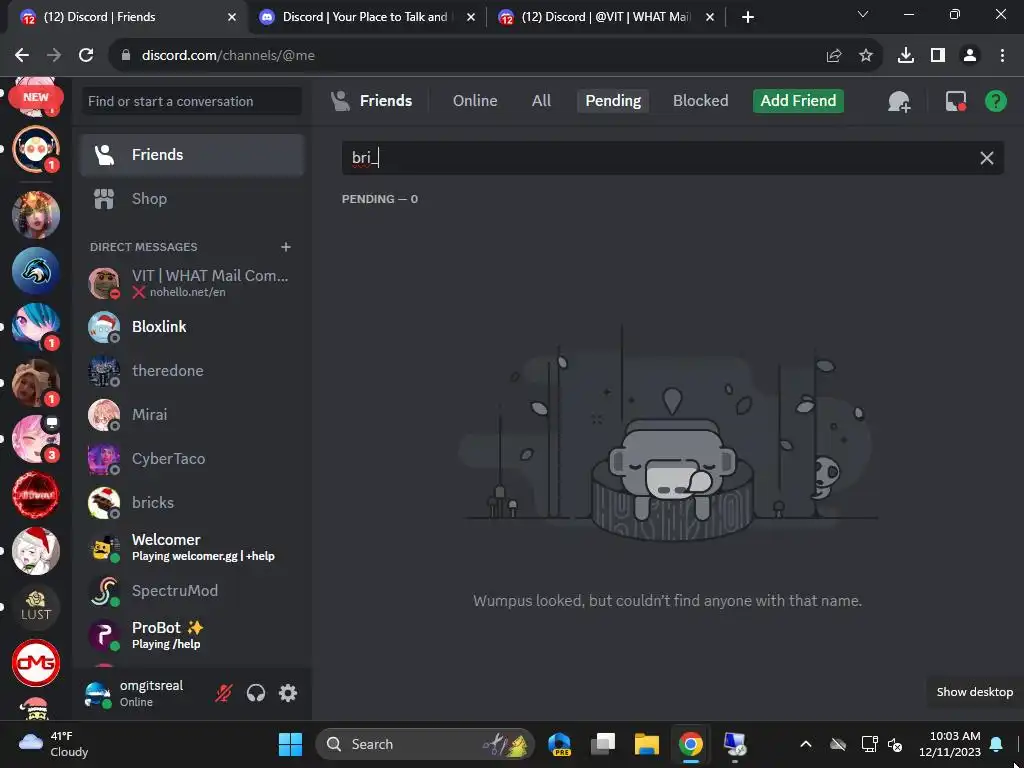The width and height of the screenshot is (1024, 768).
Task: Toggle the microphone mute icon
Action: click(223, 693)
